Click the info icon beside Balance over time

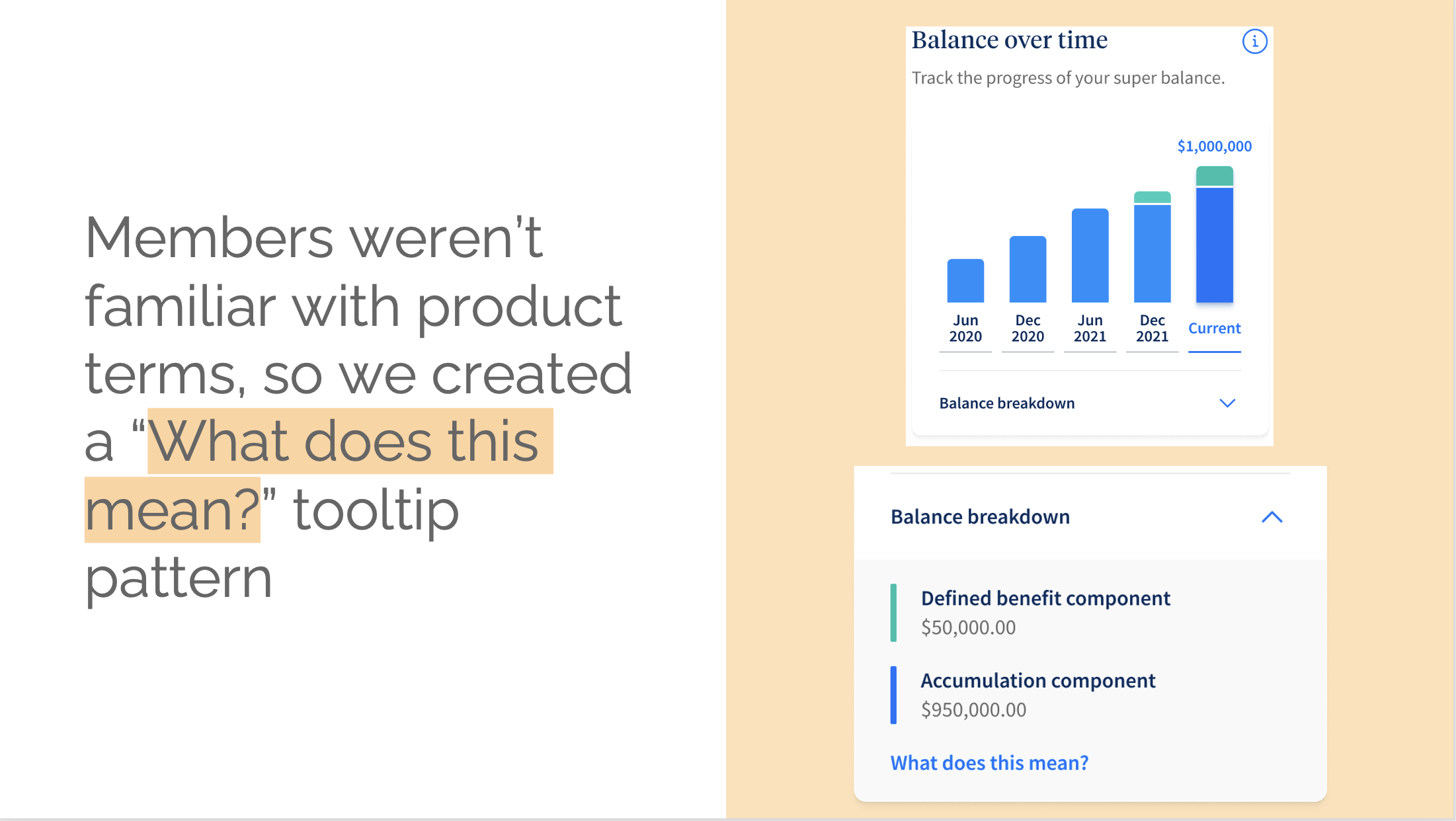(x=1254, y=42)
